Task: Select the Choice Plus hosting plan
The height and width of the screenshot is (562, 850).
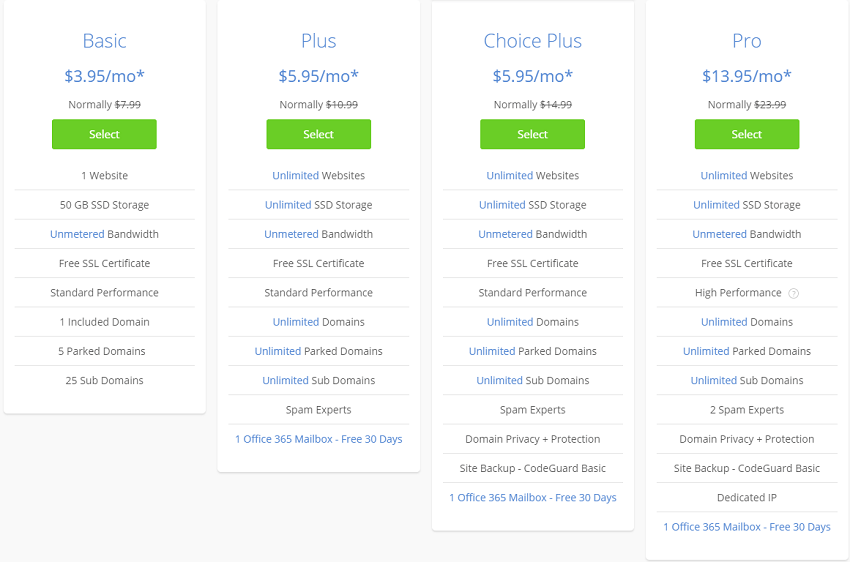Action: (x=532, y=134)
